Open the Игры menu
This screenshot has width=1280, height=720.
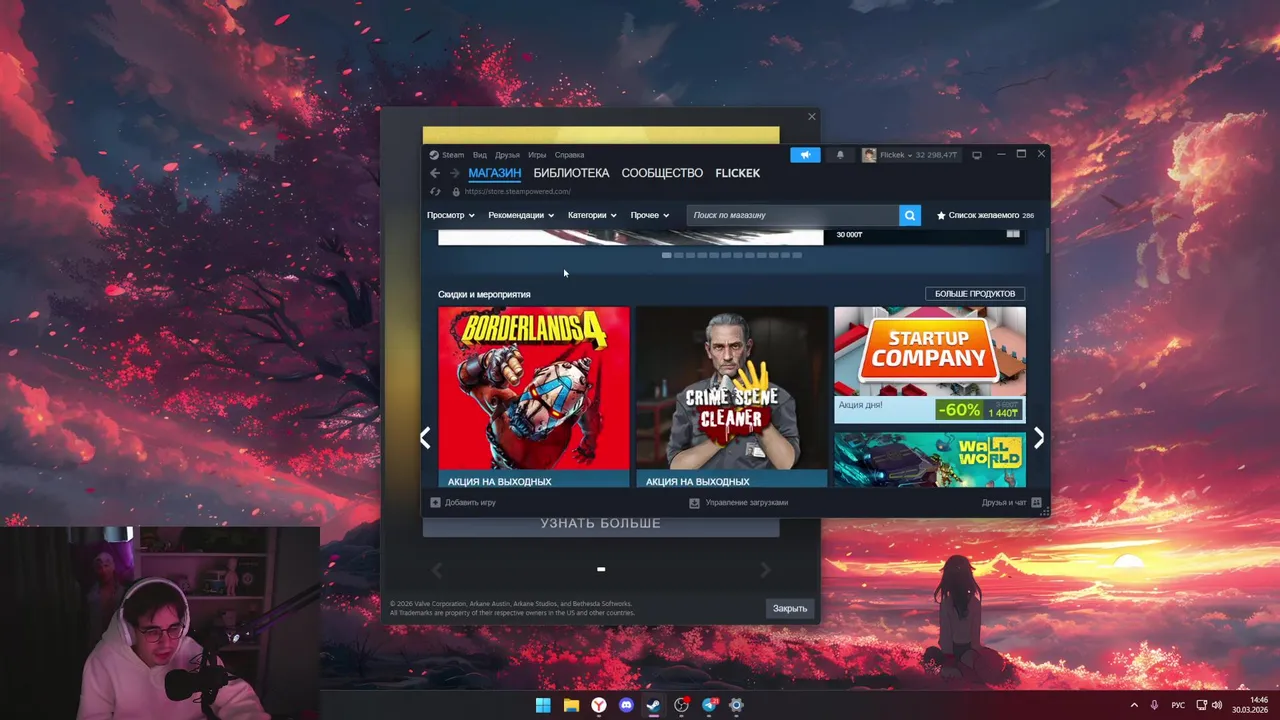point(537,155)
